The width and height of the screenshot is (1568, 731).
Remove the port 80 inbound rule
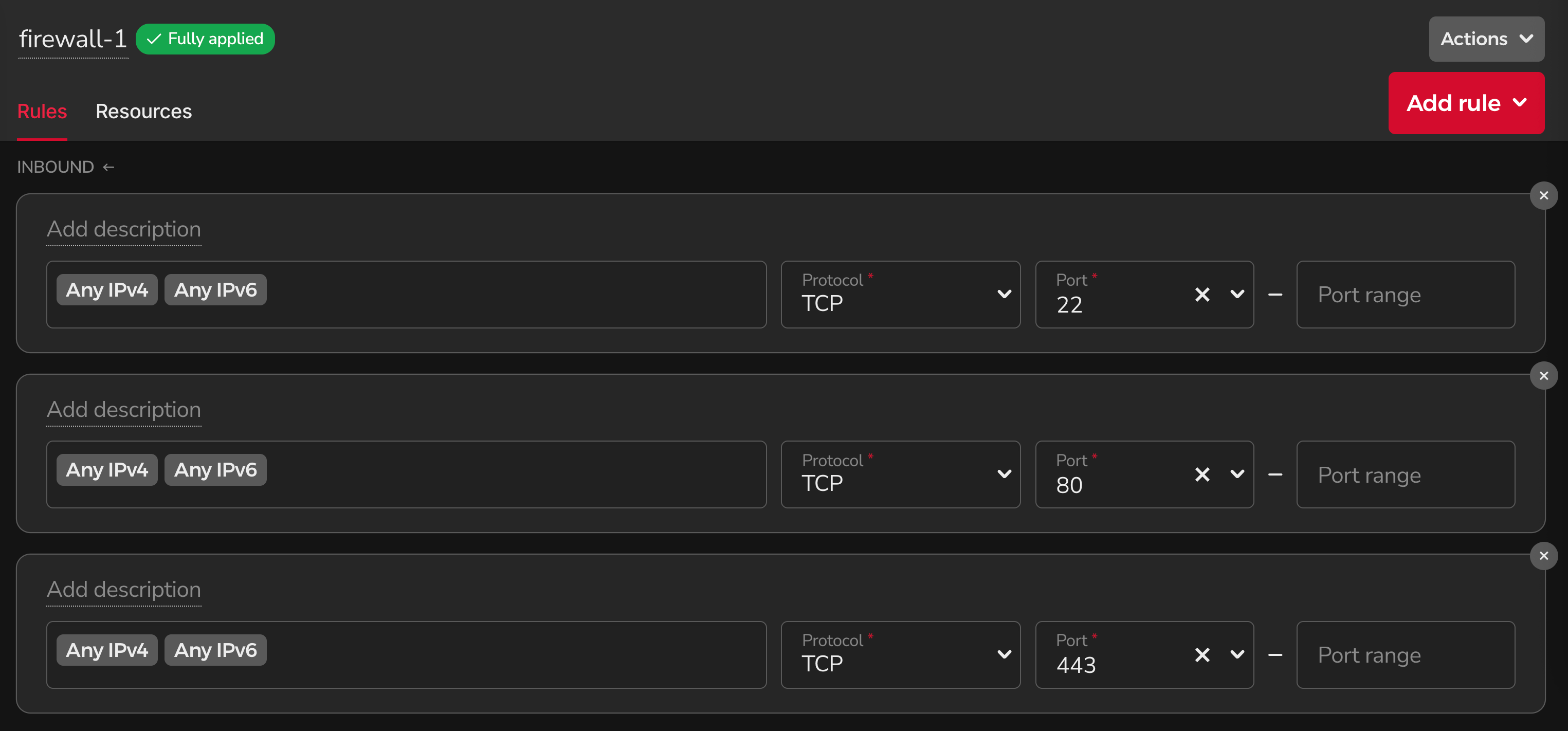coord(1543,376)
